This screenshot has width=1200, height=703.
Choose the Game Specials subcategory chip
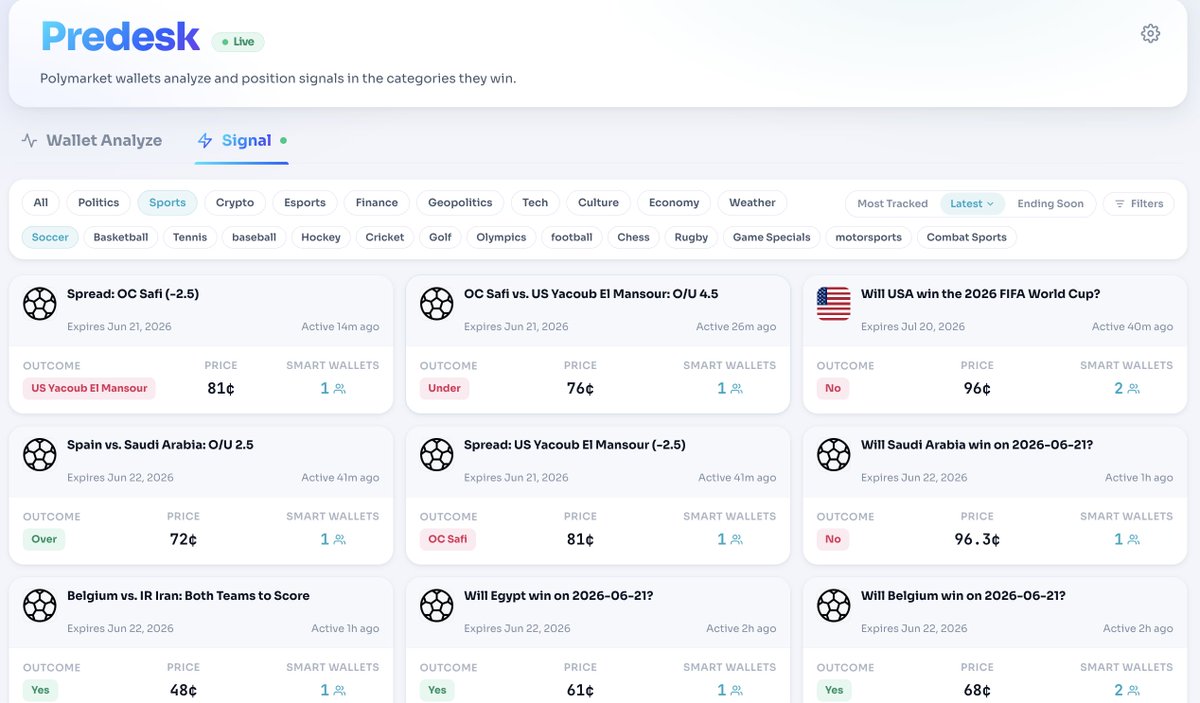click(771, 238)
